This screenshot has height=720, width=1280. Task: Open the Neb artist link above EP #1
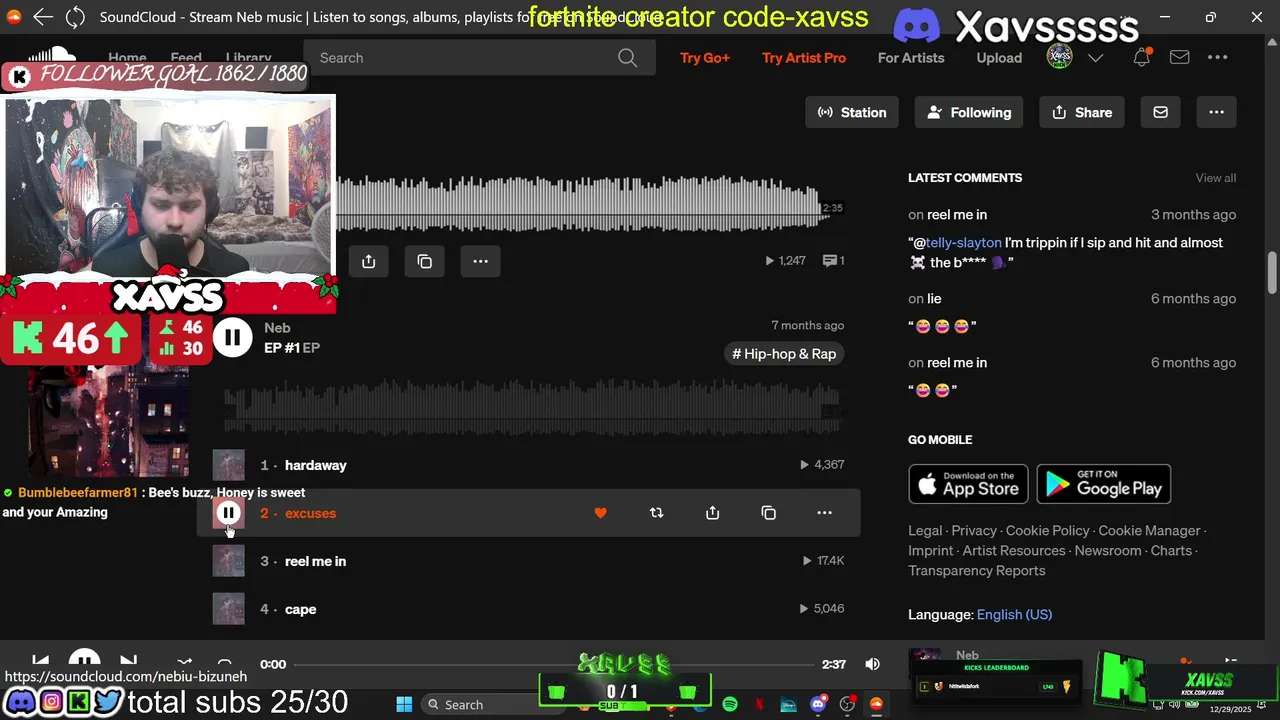pos(277,328)
